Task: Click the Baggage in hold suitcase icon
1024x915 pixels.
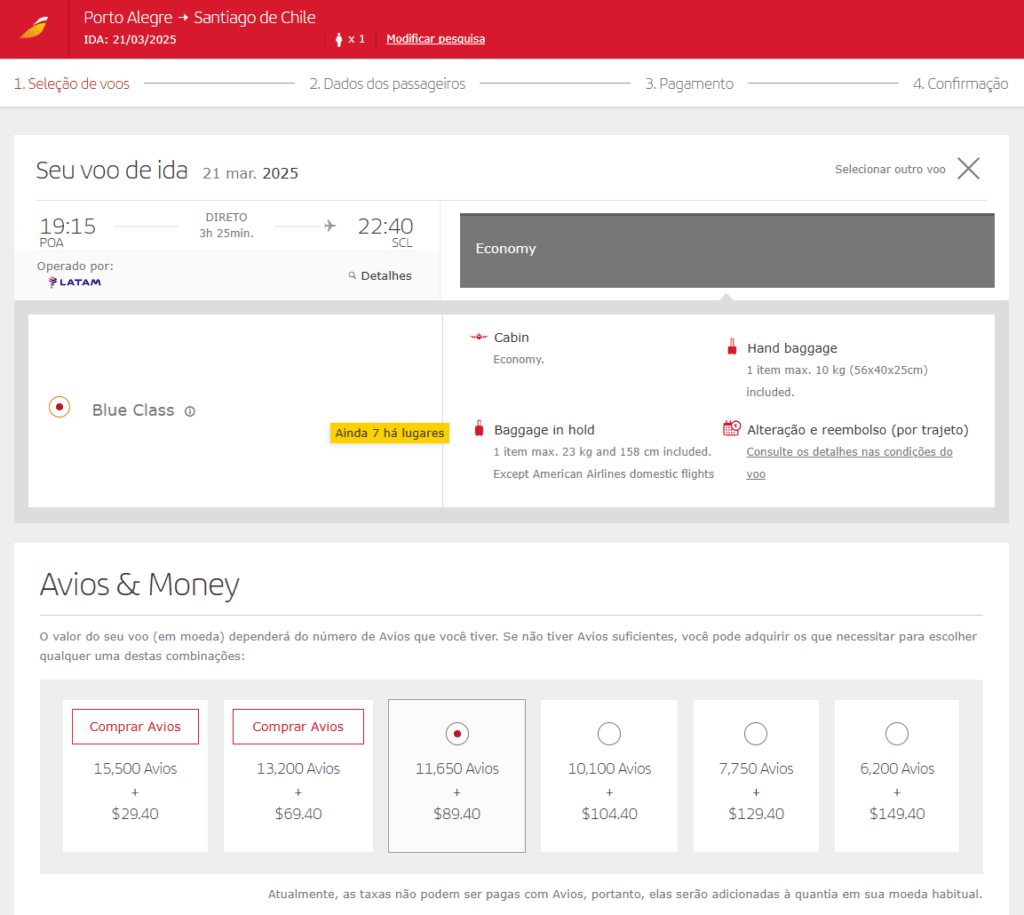Action: [479, 428]
